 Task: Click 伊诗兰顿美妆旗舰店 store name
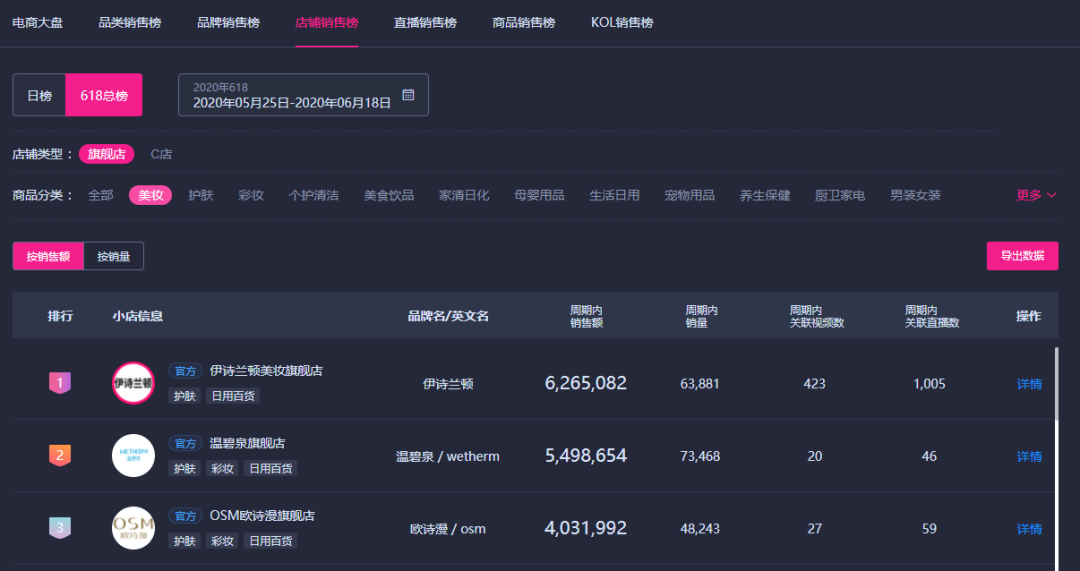(x=267, y=371)
